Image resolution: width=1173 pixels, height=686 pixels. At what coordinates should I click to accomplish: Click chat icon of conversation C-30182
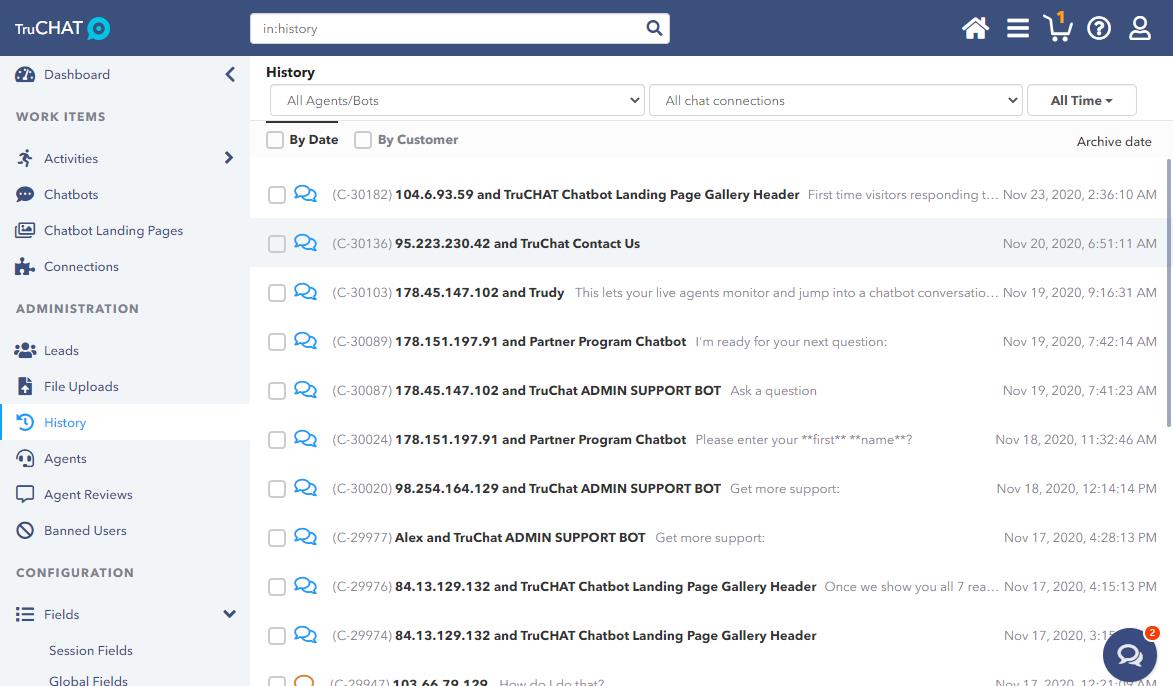pyautogui.click(x=305, y=194)
